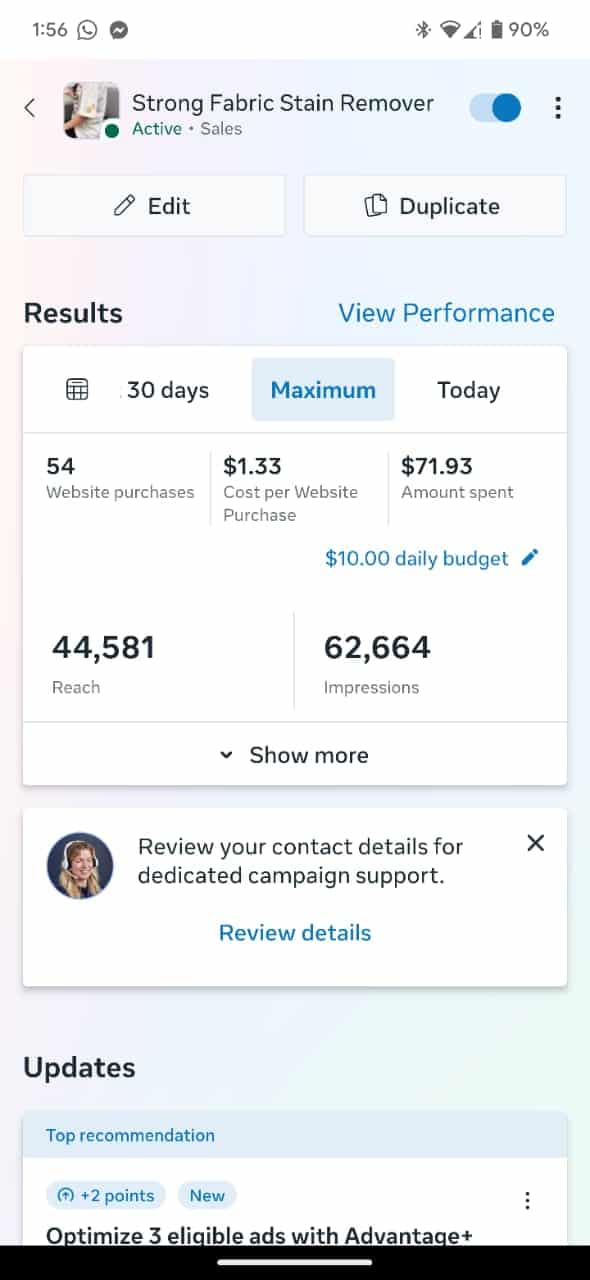Toggle the campaign active switch off
590x1280 pixels.
click(x=496, y=108)
